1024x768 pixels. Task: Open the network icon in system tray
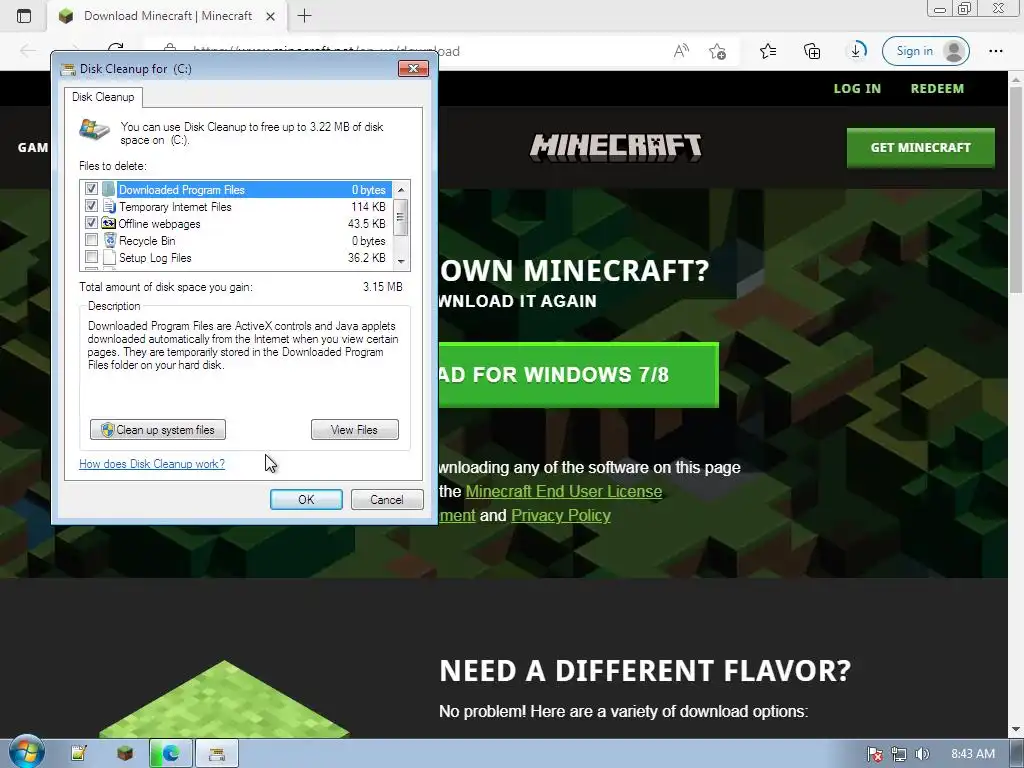pos(899,754)
